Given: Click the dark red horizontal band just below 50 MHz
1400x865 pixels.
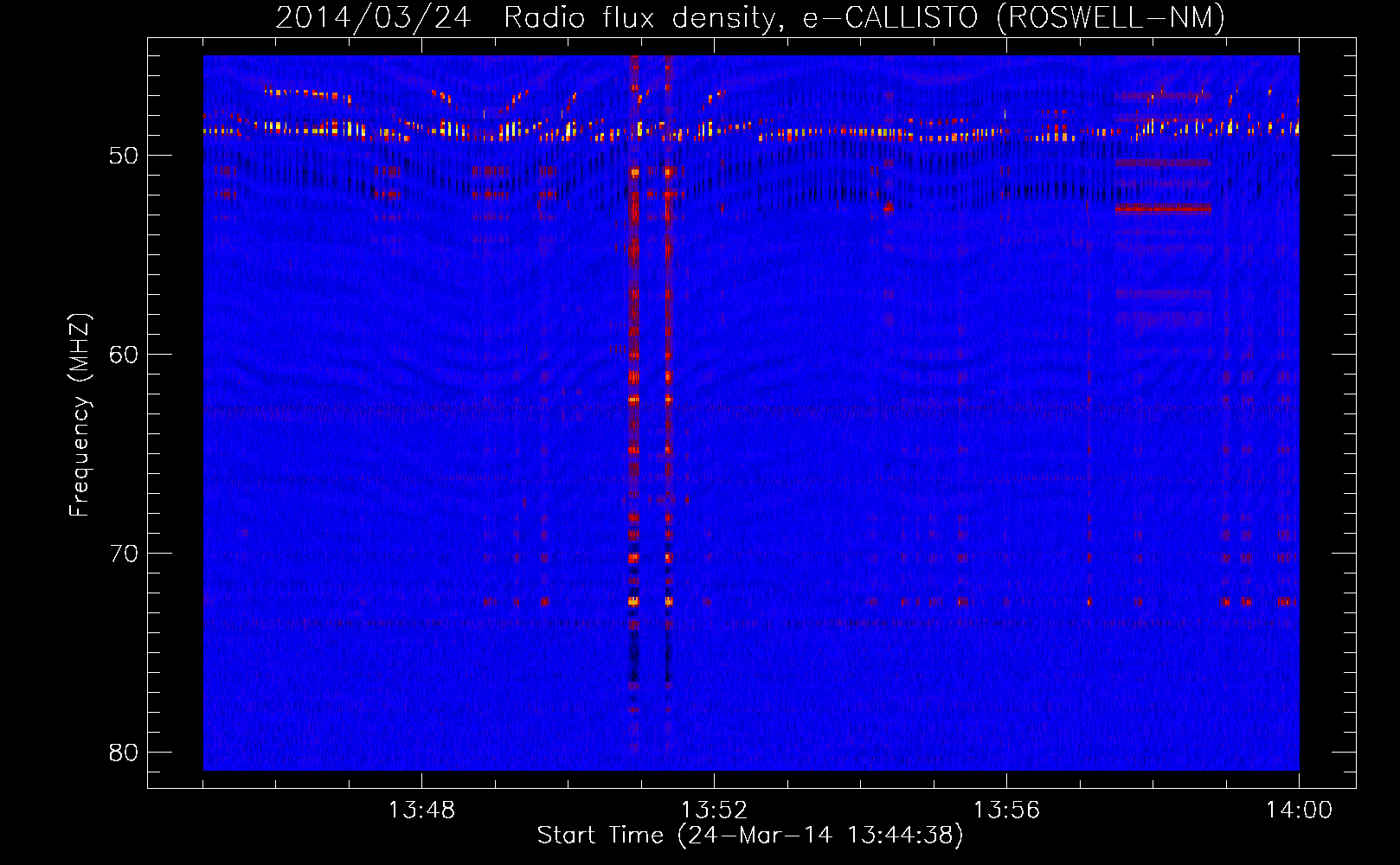Looking at the screenshot, I should tap(1163, 163).
